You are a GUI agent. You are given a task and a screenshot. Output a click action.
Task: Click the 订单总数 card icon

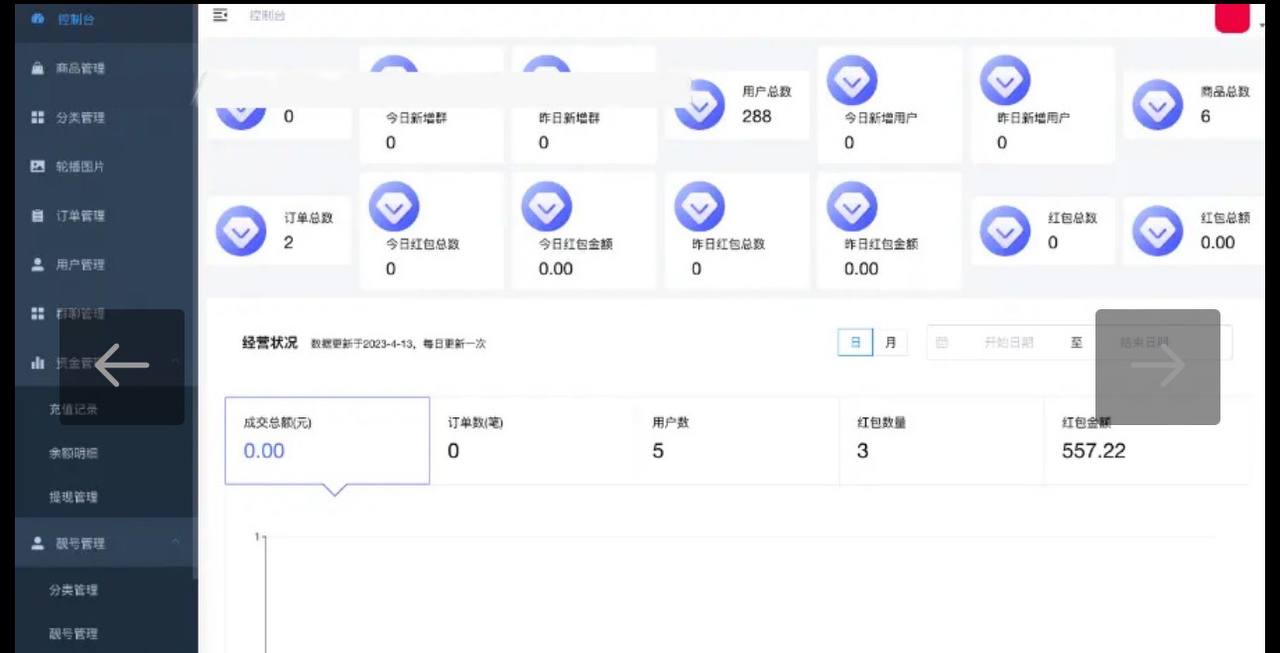(241, 231)
